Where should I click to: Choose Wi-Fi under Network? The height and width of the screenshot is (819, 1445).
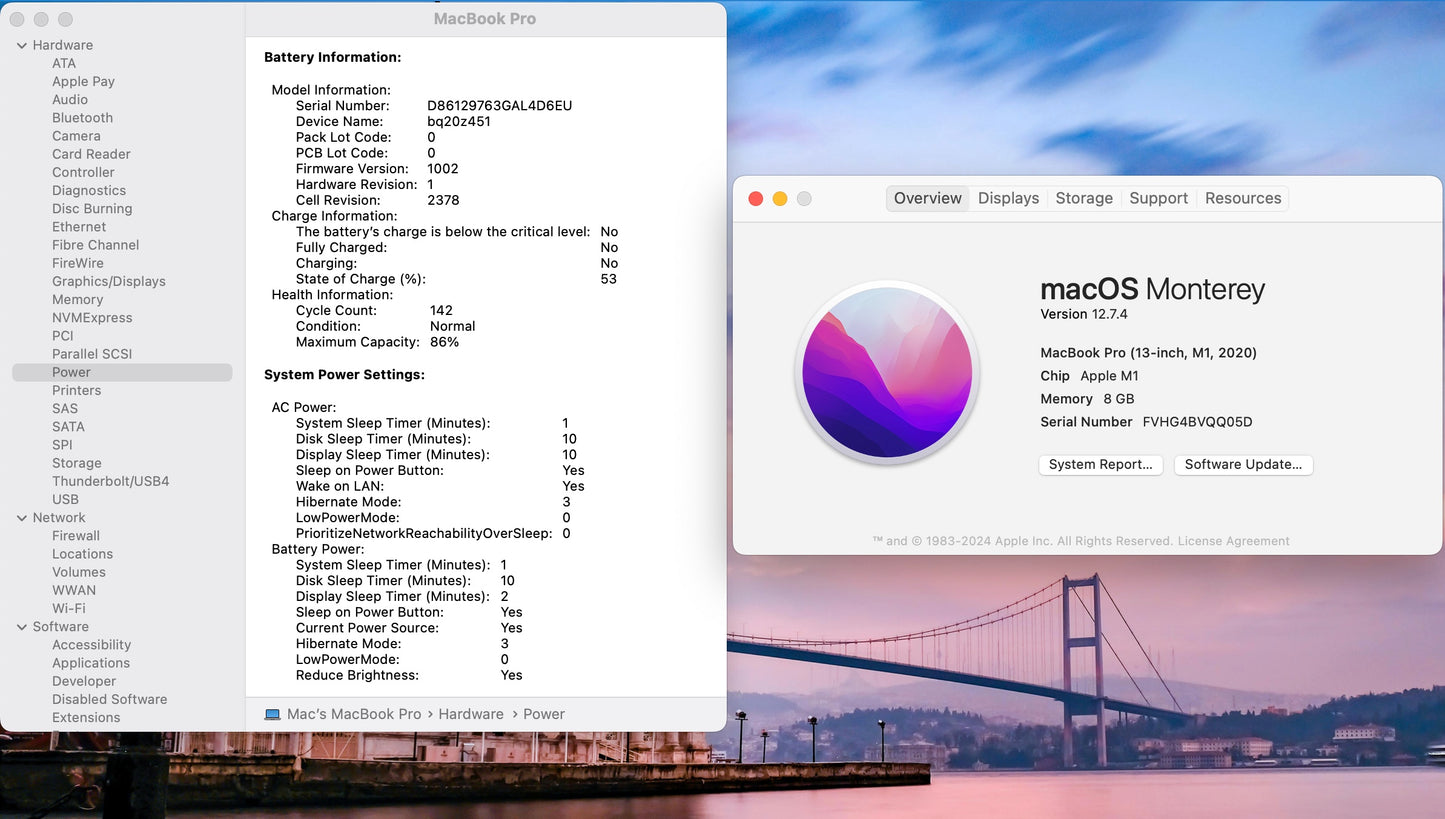pos(68,608)
